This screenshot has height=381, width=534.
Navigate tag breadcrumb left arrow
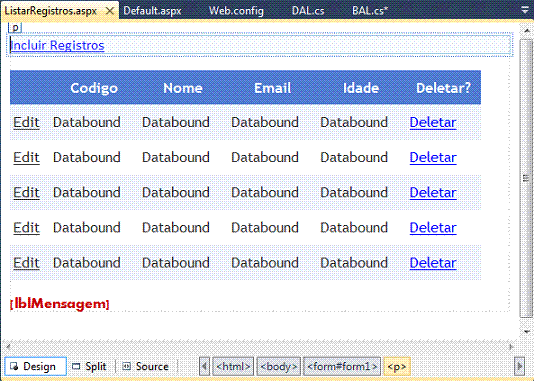click(204, 366)
